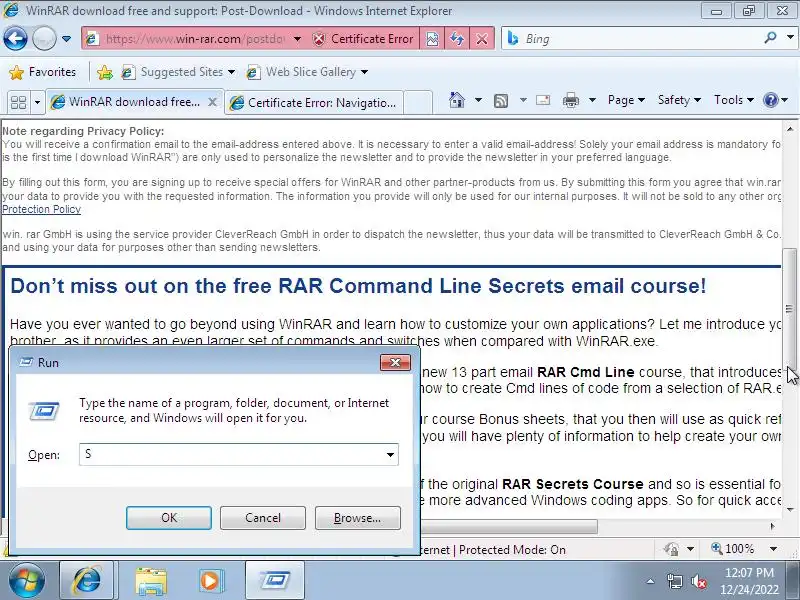Start search with the magnifier icon
This screenshot has width=800, height=600.
[770, 38]
